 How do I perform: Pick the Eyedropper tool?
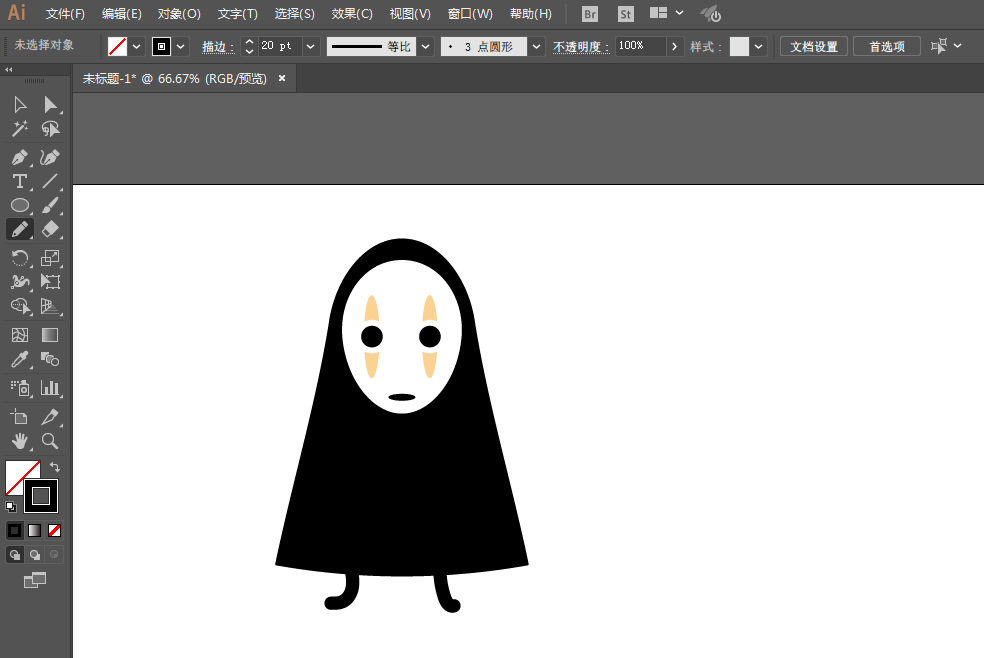pyautogui.click(x=19, y=360)
